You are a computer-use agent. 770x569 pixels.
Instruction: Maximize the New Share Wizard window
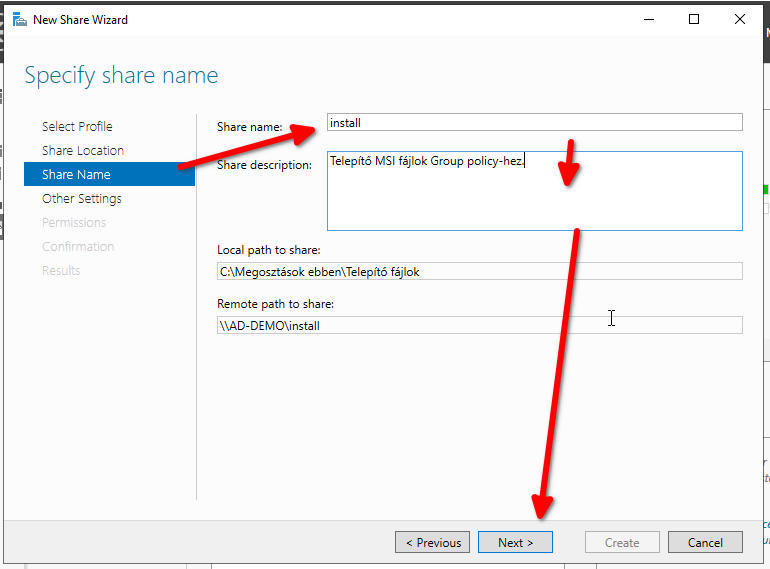(693, 19)
